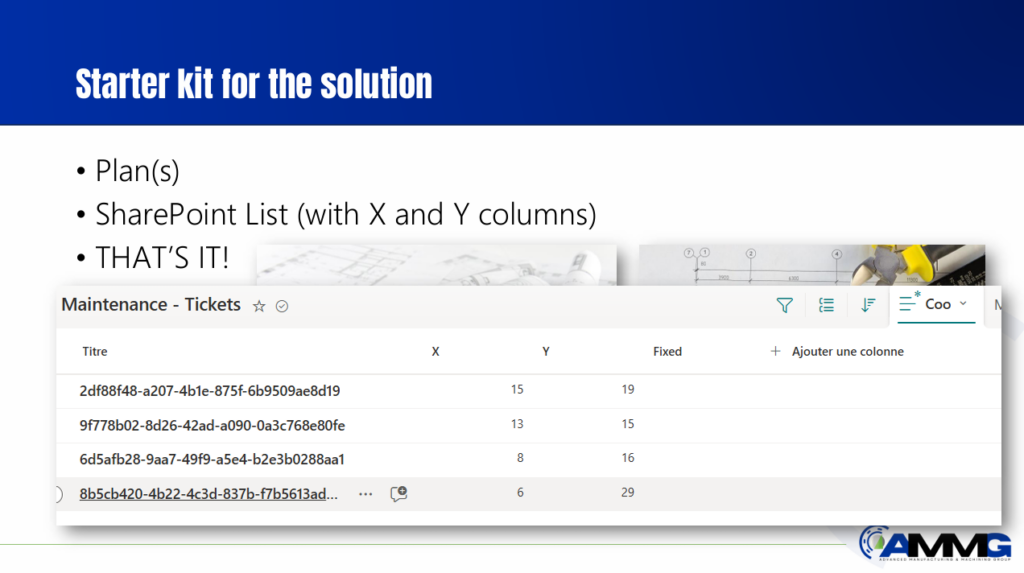Click the status checkmark icon beside list title
The image size is (1024, 573).
coord(282,306)
